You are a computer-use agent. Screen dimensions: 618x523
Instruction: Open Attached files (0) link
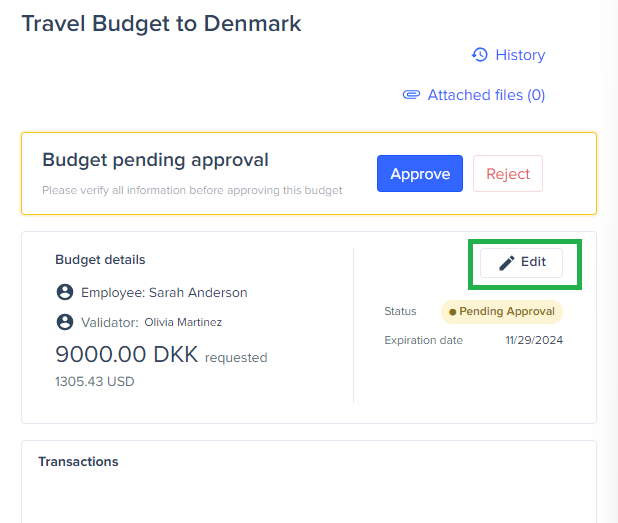tap(486, 95)
